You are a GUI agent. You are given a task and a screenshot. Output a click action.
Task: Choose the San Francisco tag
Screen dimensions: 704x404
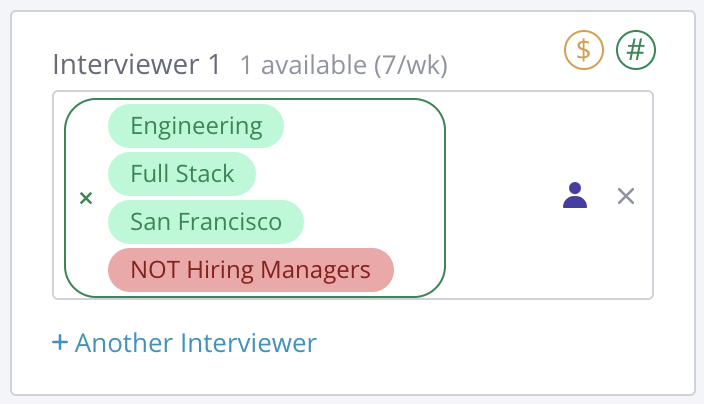click(205, 222)
